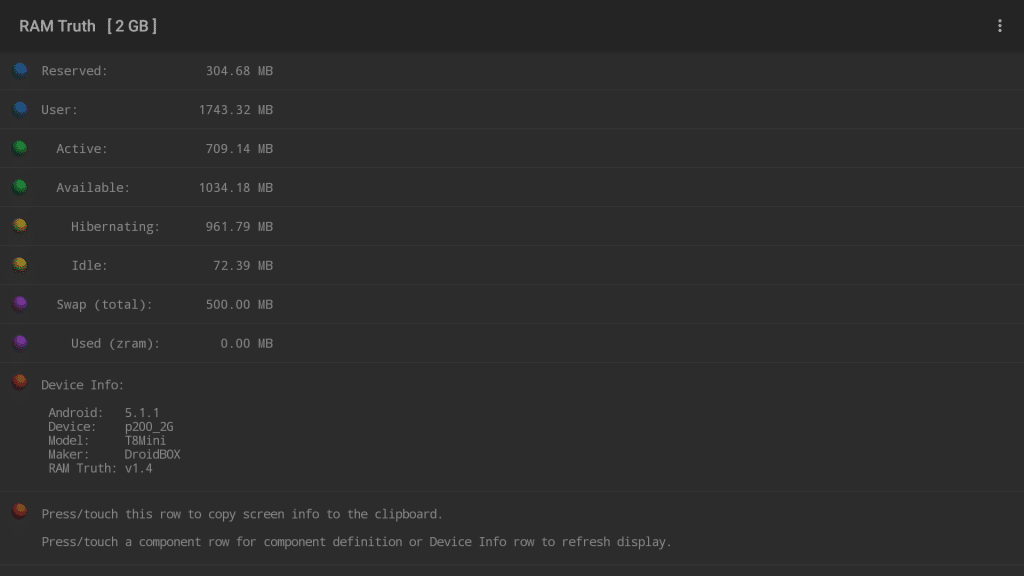Click the Android 5.1.1 version line
The image size is (1024, 576).
104,413
